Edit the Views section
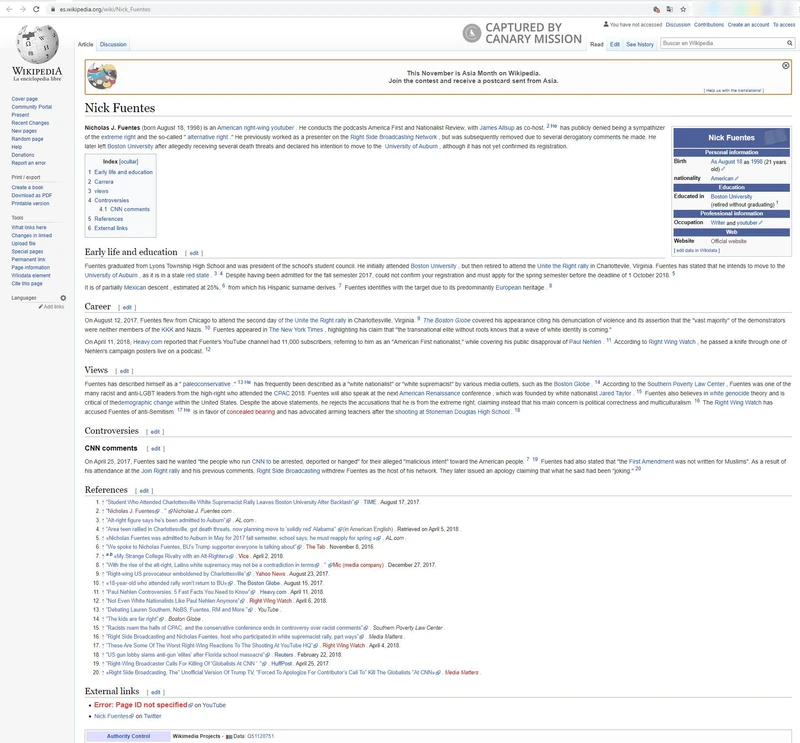The image size is (800, 743). 124,371
